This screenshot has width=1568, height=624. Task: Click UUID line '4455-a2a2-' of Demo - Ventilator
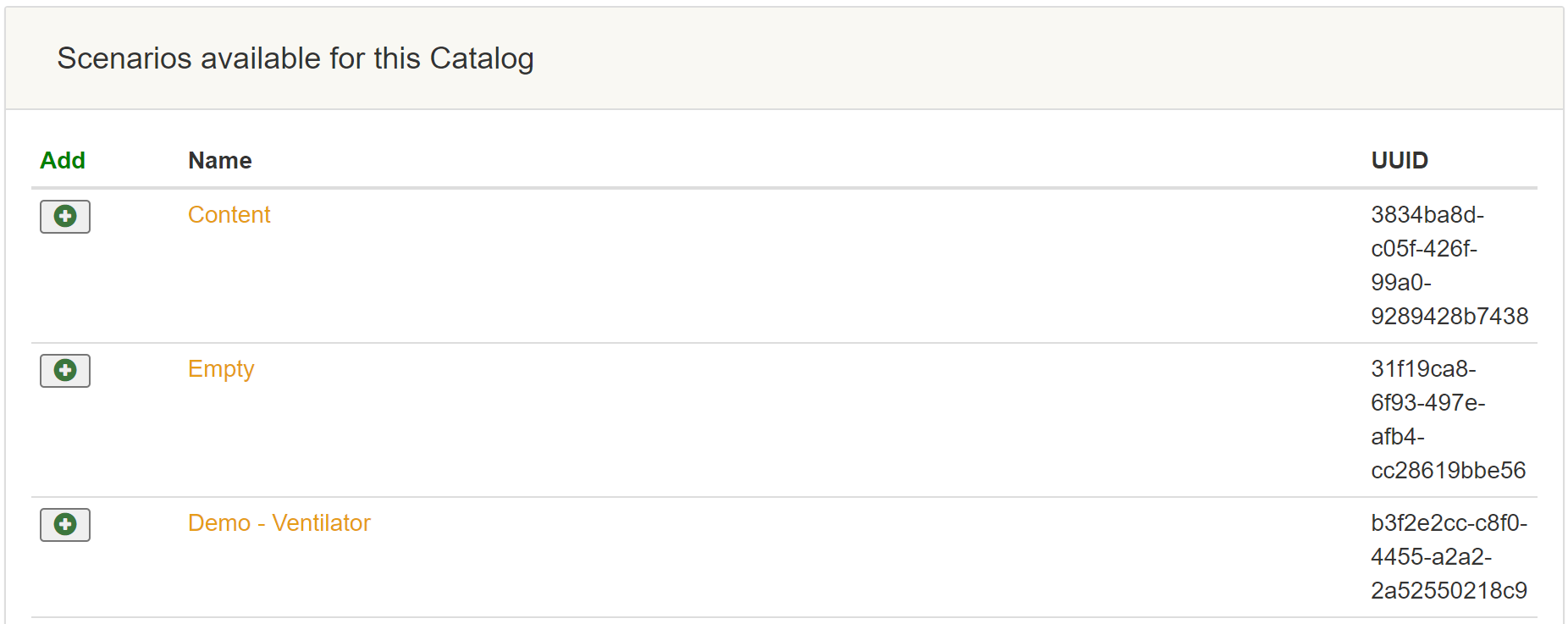(1431, 557)
